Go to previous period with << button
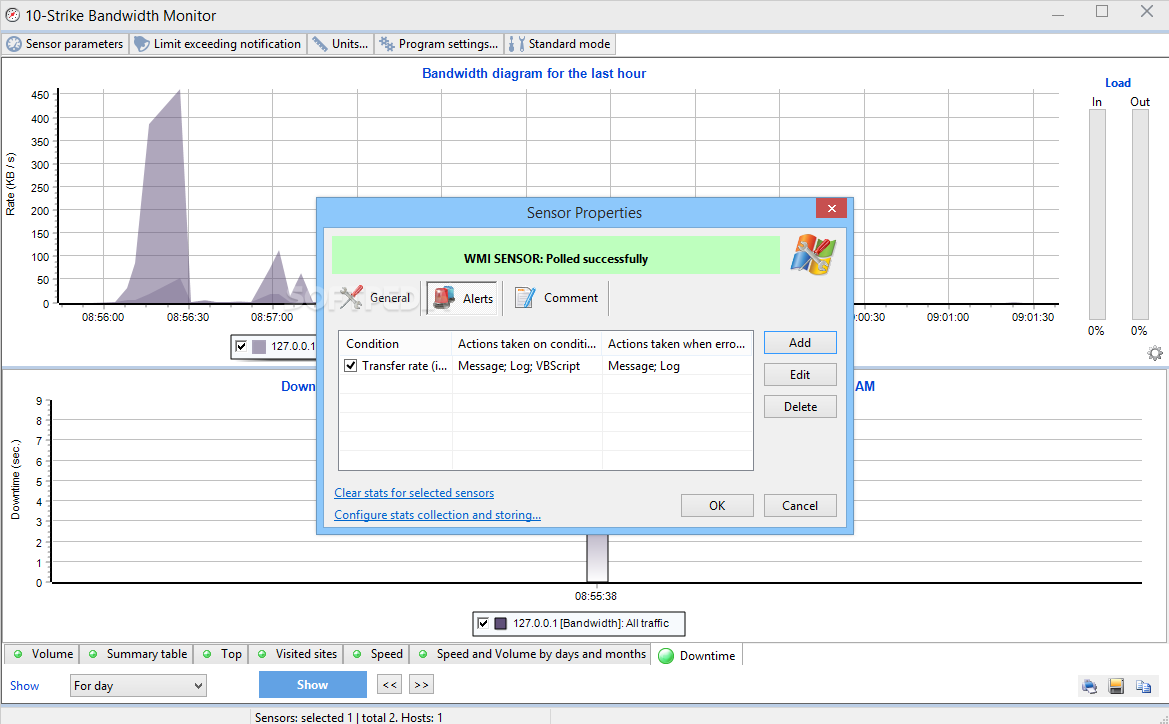This screenshot has width=1169, height=724. click(x=390, y=684)
